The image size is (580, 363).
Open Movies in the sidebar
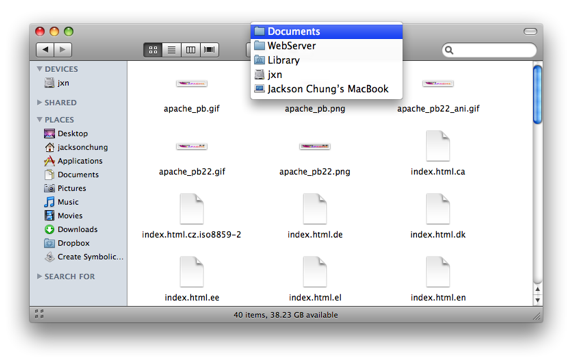coord(63,216)
